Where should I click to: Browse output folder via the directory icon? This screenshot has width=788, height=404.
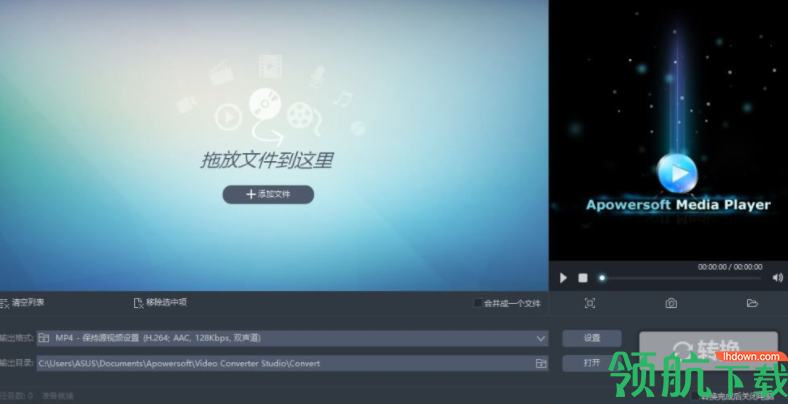click(541, 363)
